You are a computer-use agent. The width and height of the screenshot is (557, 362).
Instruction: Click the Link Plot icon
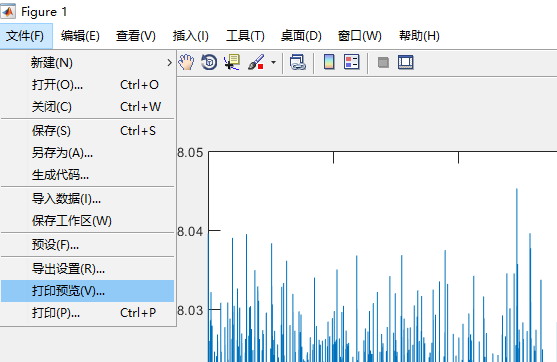tap(298, 63)
